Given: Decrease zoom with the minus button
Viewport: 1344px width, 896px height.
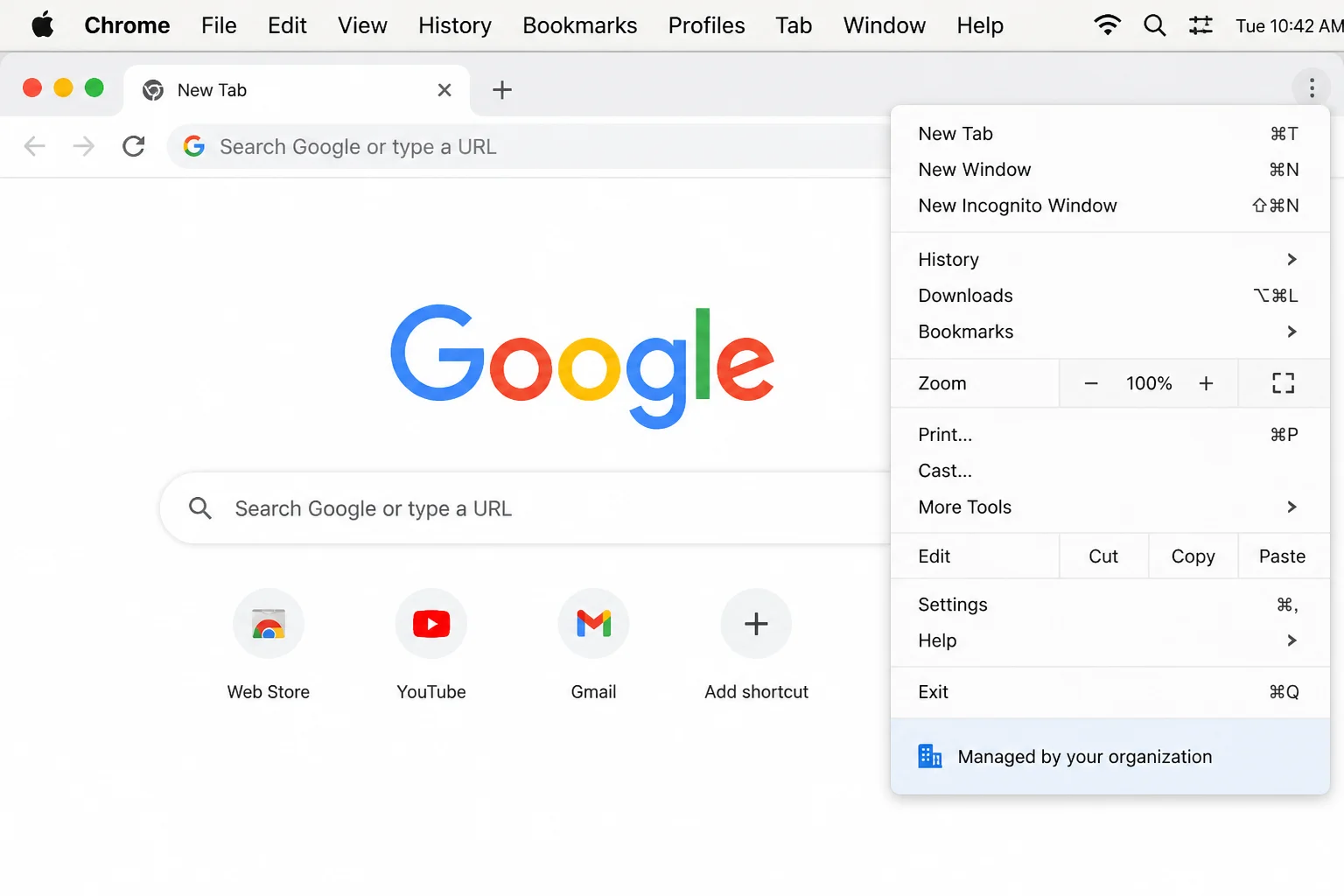Looking at the screenshot, I should [x=1091, y=383].
